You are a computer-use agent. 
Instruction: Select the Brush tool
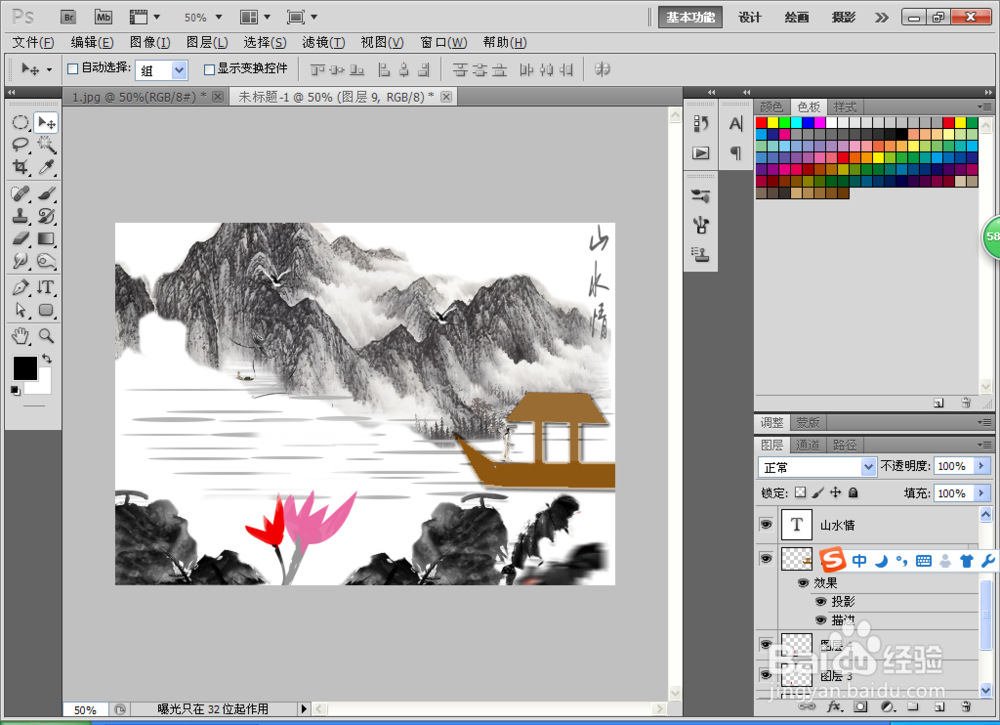tap(46, 193)
